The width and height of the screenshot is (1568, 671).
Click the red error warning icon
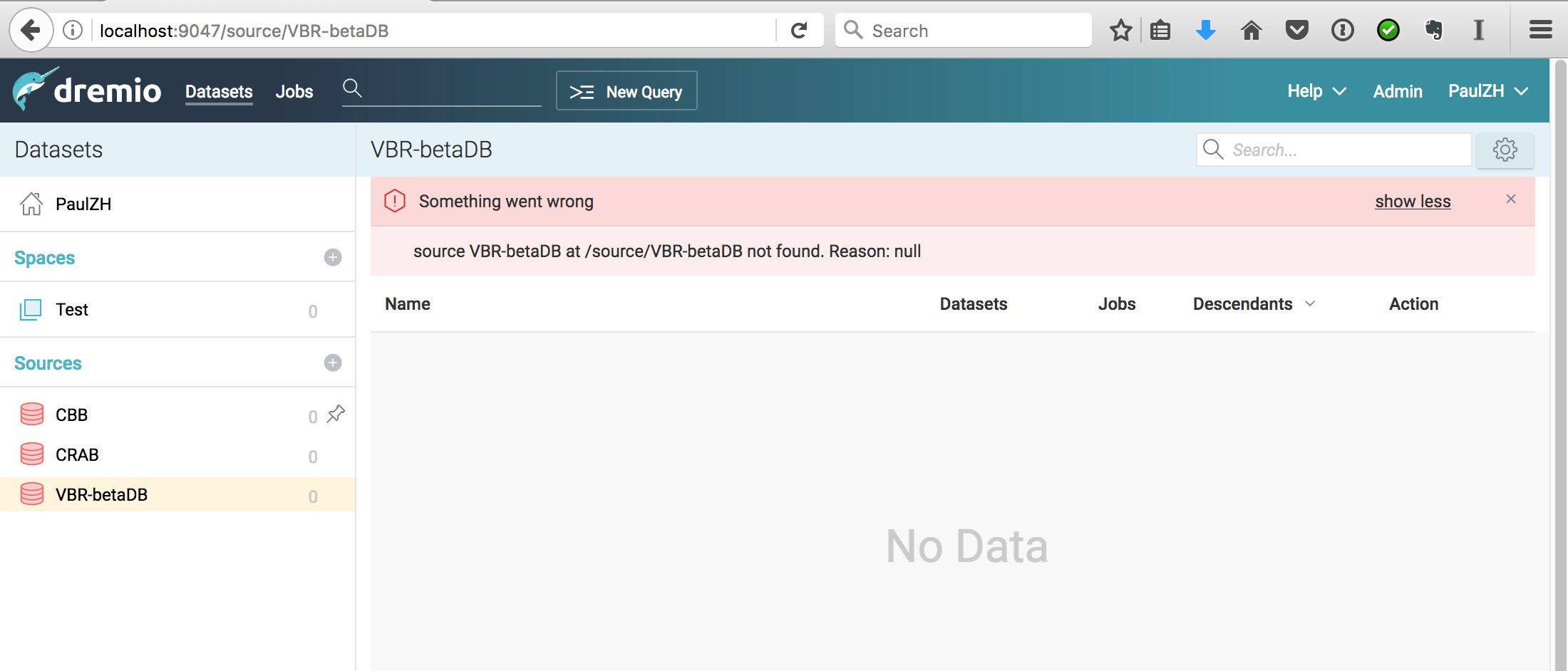(395, 201)
